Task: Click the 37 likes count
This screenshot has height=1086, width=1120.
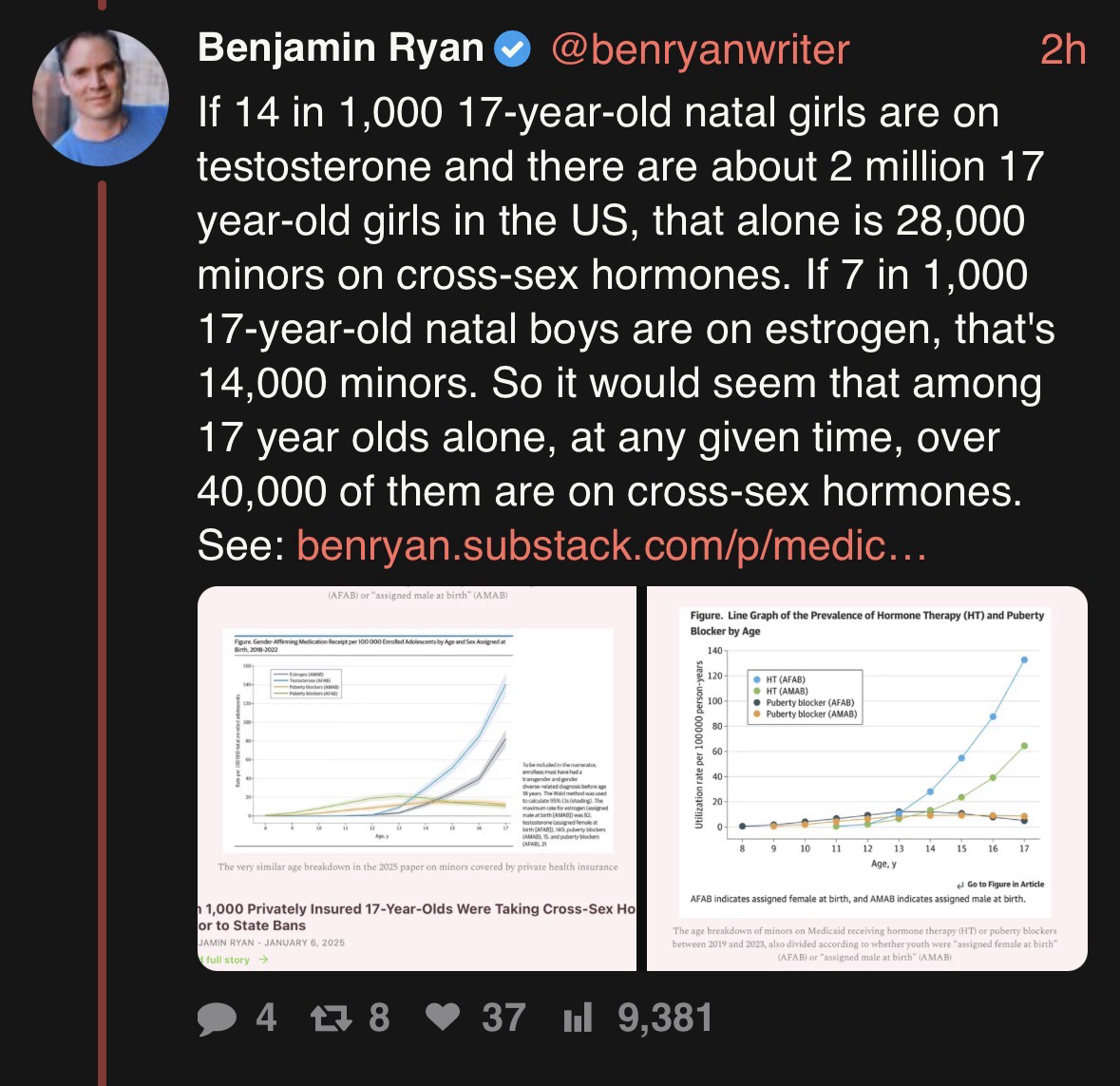Action: point(503,1019)
